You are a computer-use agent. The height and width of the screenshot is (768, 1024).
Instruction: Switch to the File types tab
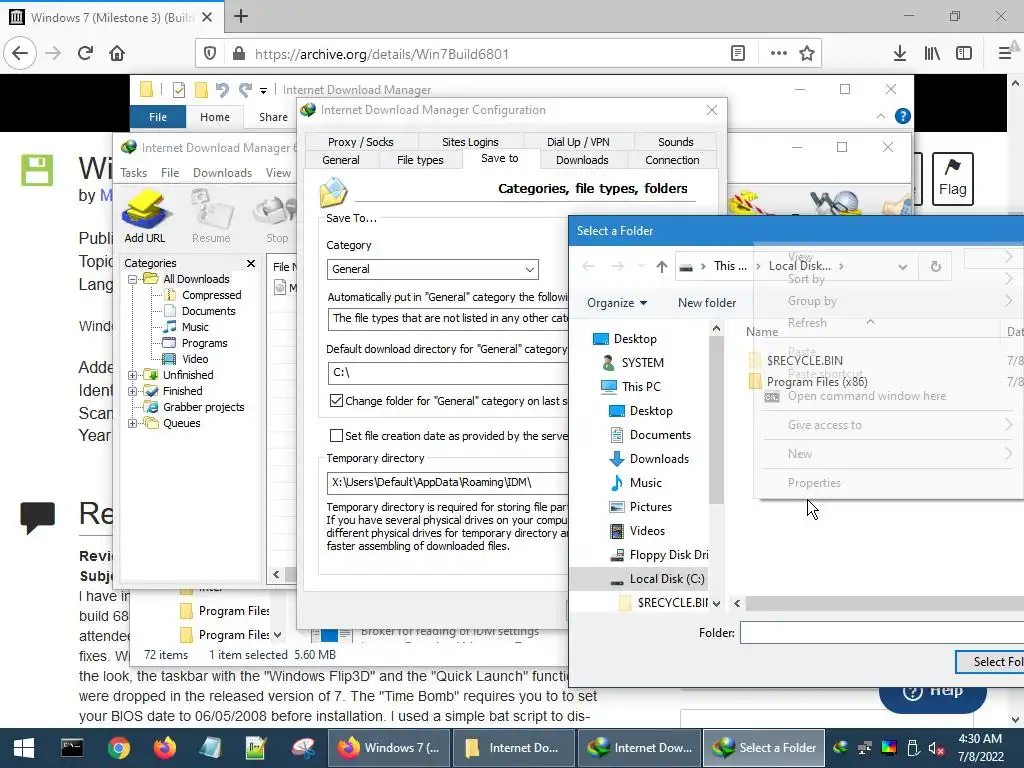tap(420, 160)
